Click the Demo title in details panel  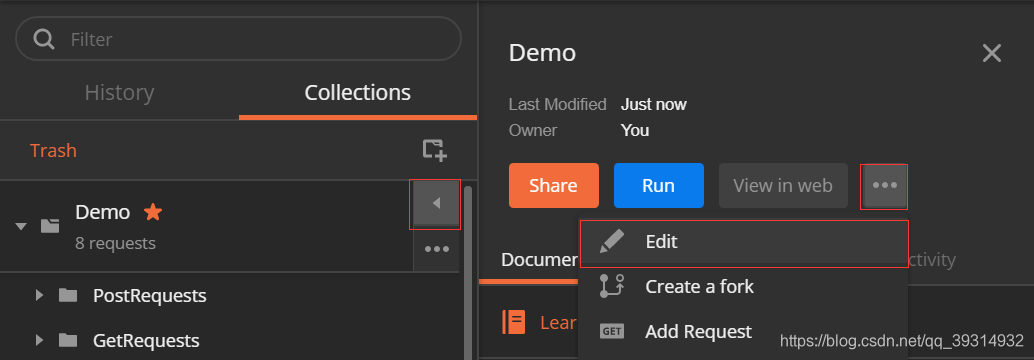click(543, 53)
